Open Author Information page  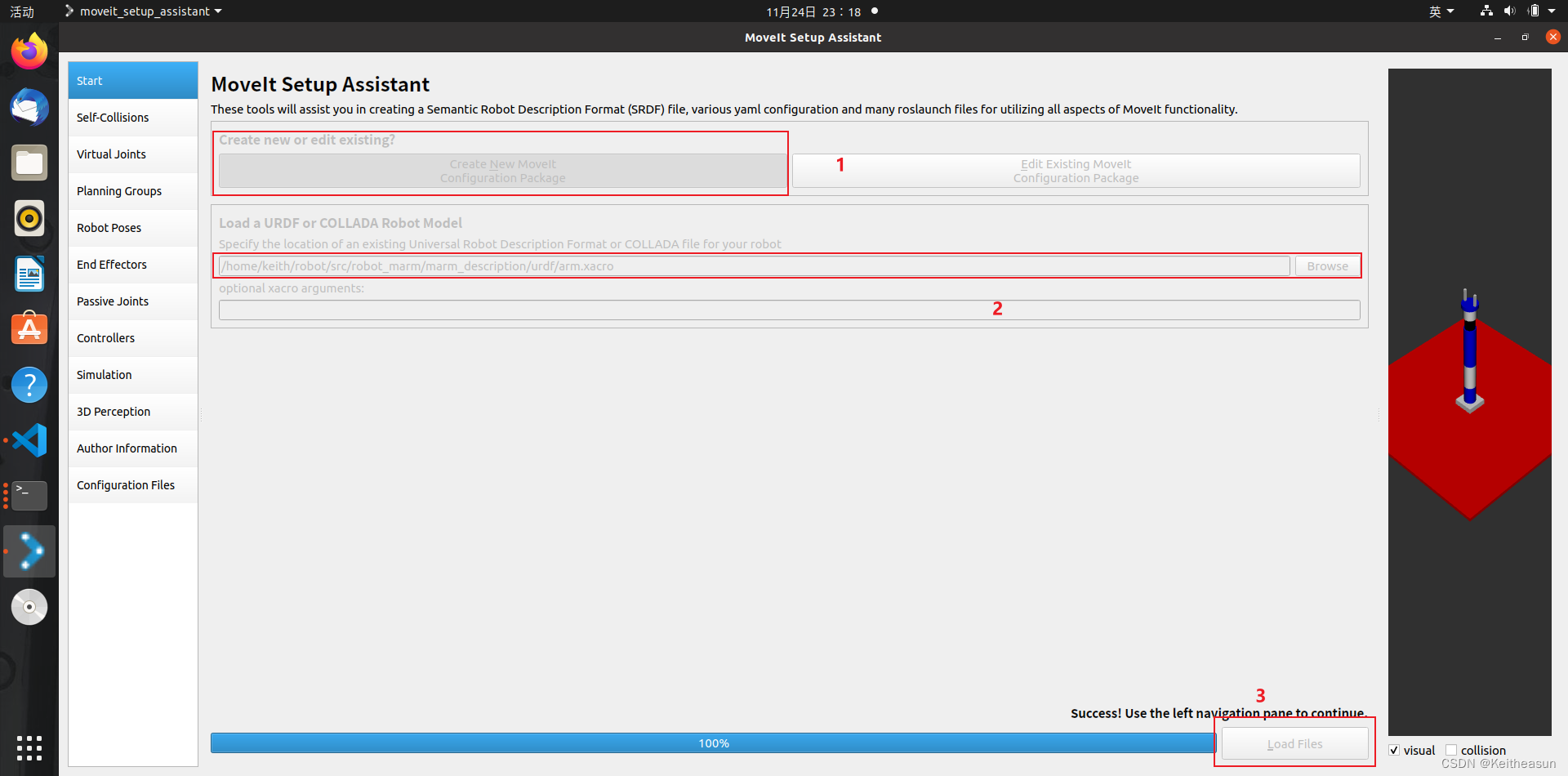(x=133, y=448)
